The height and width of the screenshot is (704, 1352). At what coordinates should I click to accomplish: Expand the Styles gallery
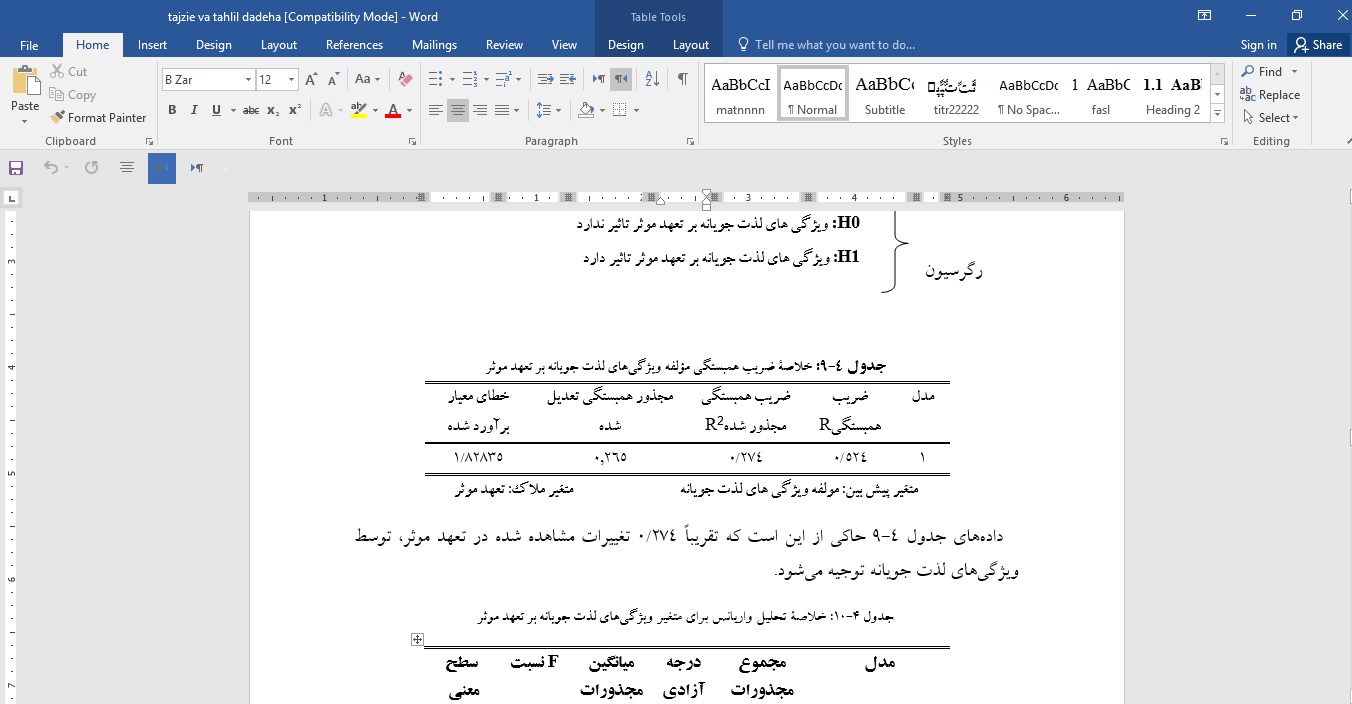pyautogui.click(x=1217, y=114)
